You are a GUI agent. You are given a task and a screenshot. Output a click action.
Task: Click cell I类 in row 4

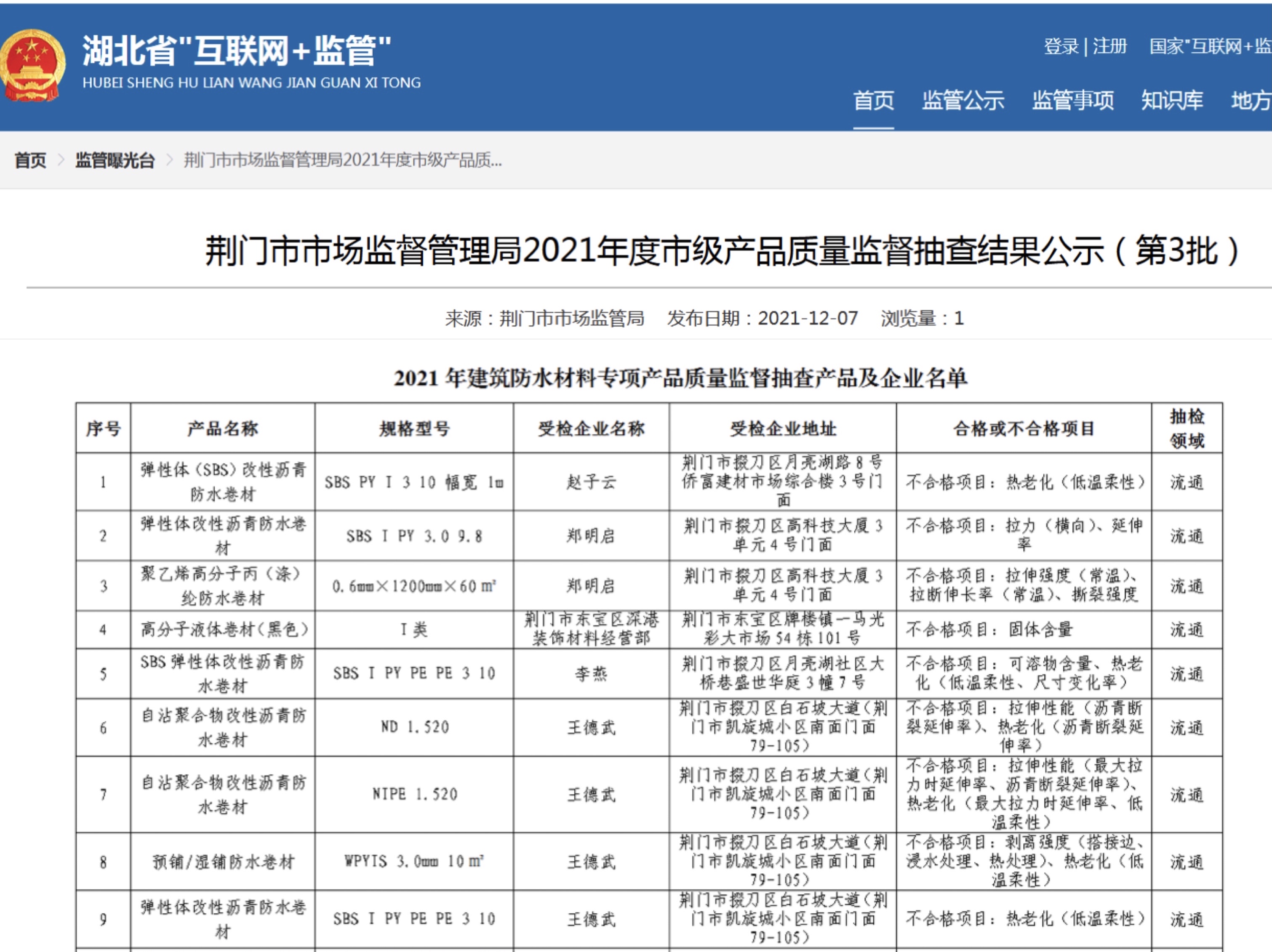coord(414,630)
